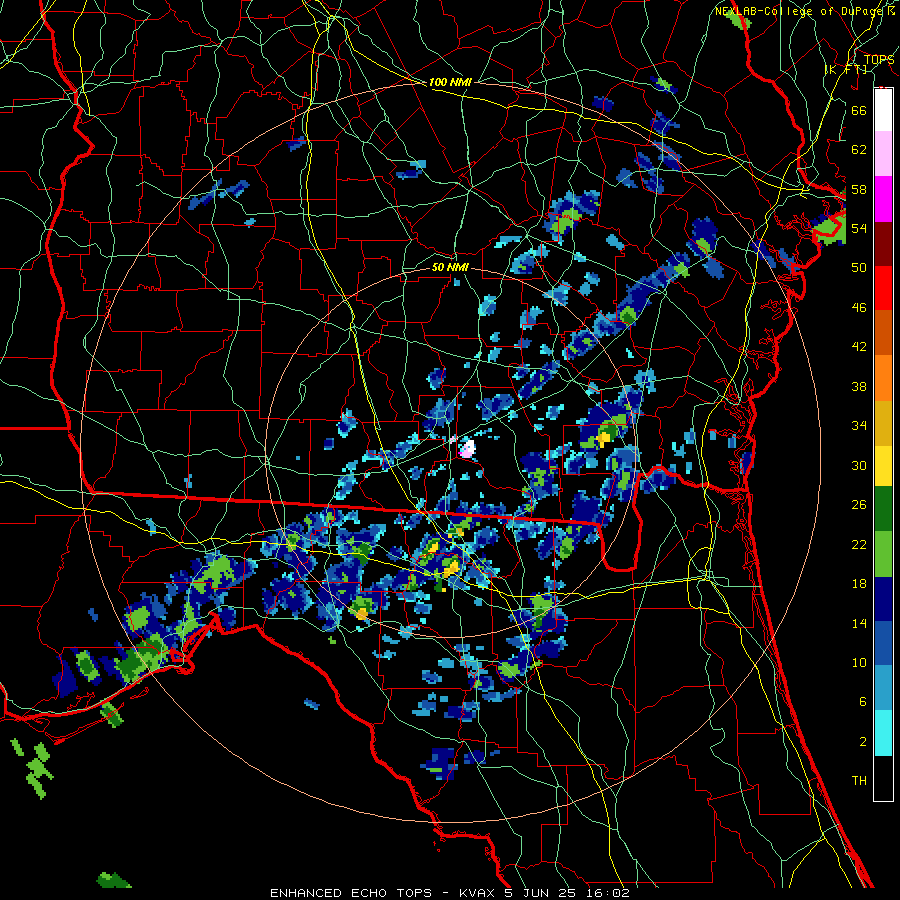Click the legend value "22"
The height and width of the screenshot is (900, 900).
(x=859, y=544)
